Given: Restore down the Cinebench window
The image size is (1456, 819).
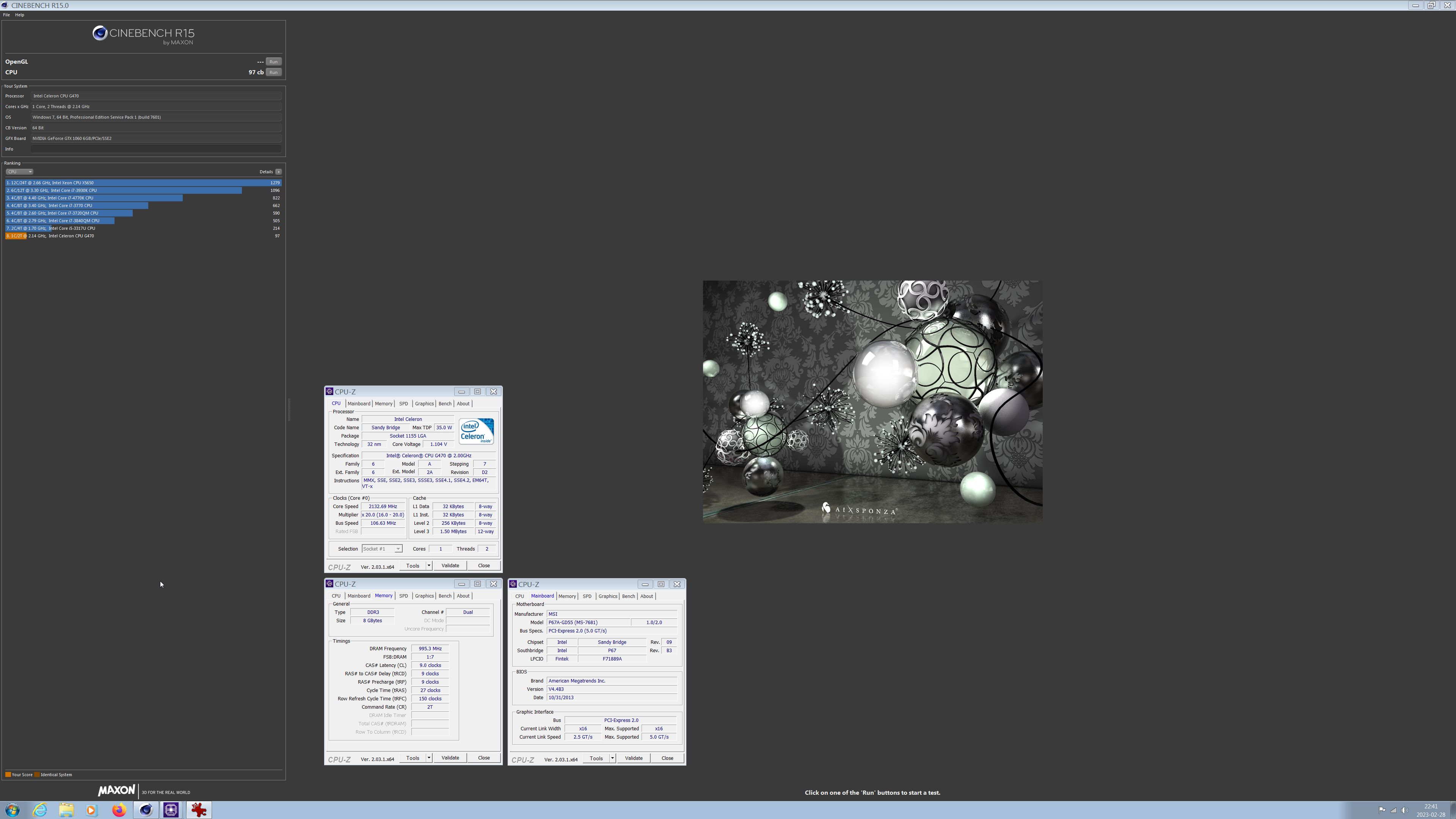Looking at the screenshot, I should click(x=1431, y=5).
